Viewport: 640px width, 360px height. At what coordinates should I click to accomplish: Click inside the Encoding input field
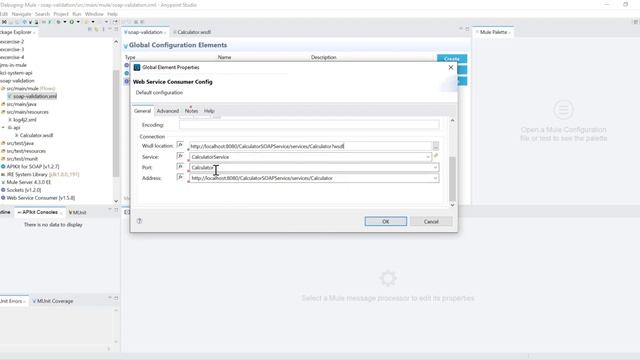(309, 125)
